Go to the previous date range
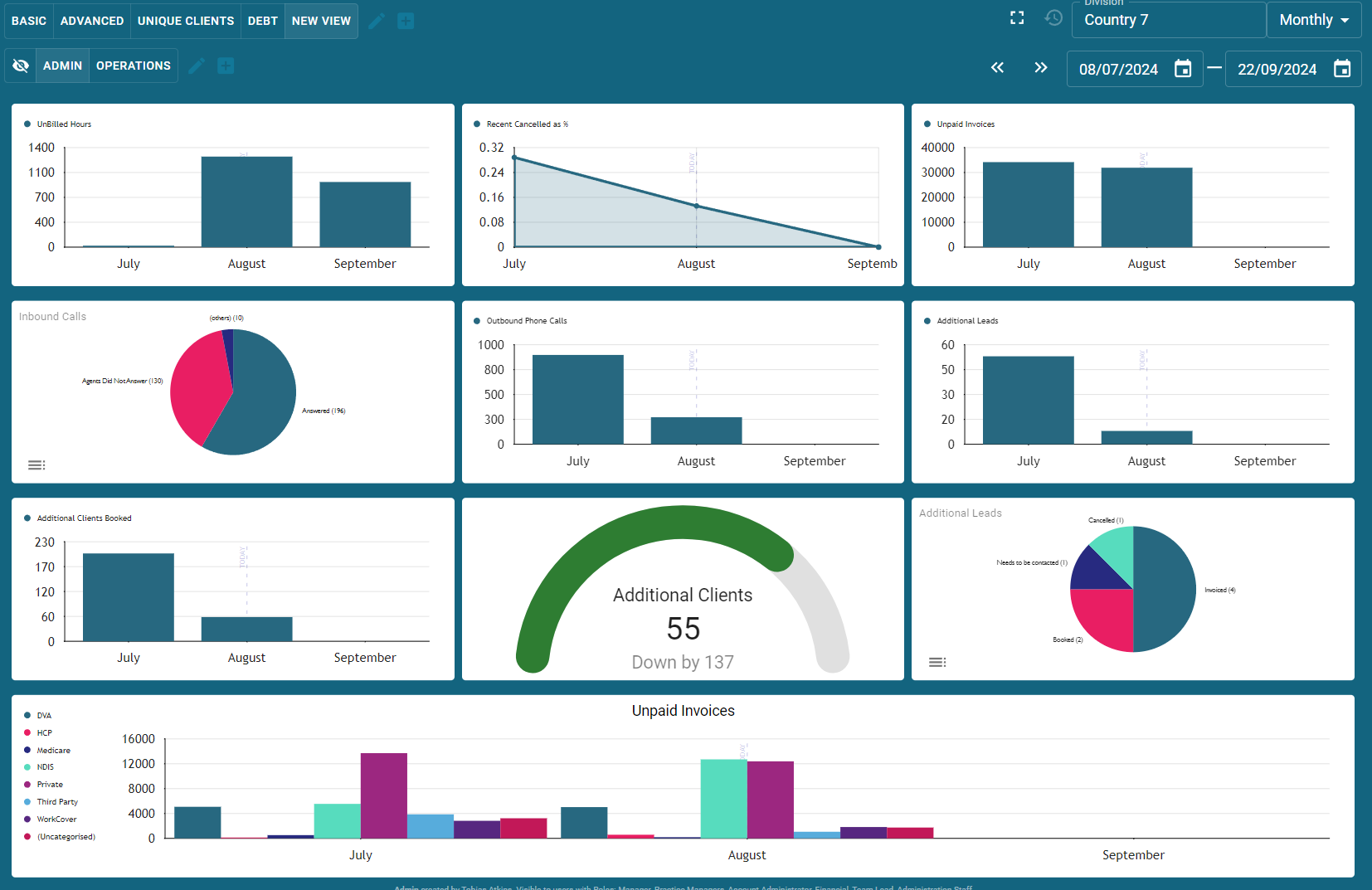This screenshot has height=890, width=1372. 997,68
